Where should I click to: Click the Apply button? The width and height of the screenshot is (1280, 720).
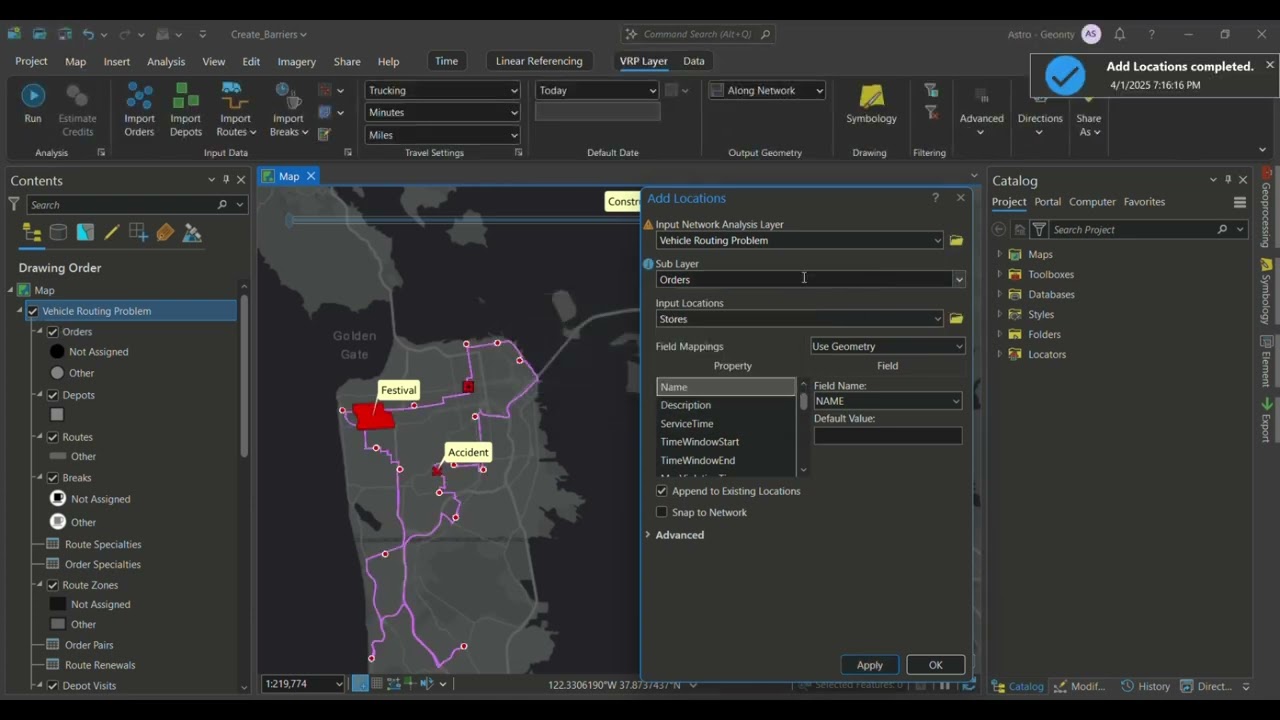point(870,665)
